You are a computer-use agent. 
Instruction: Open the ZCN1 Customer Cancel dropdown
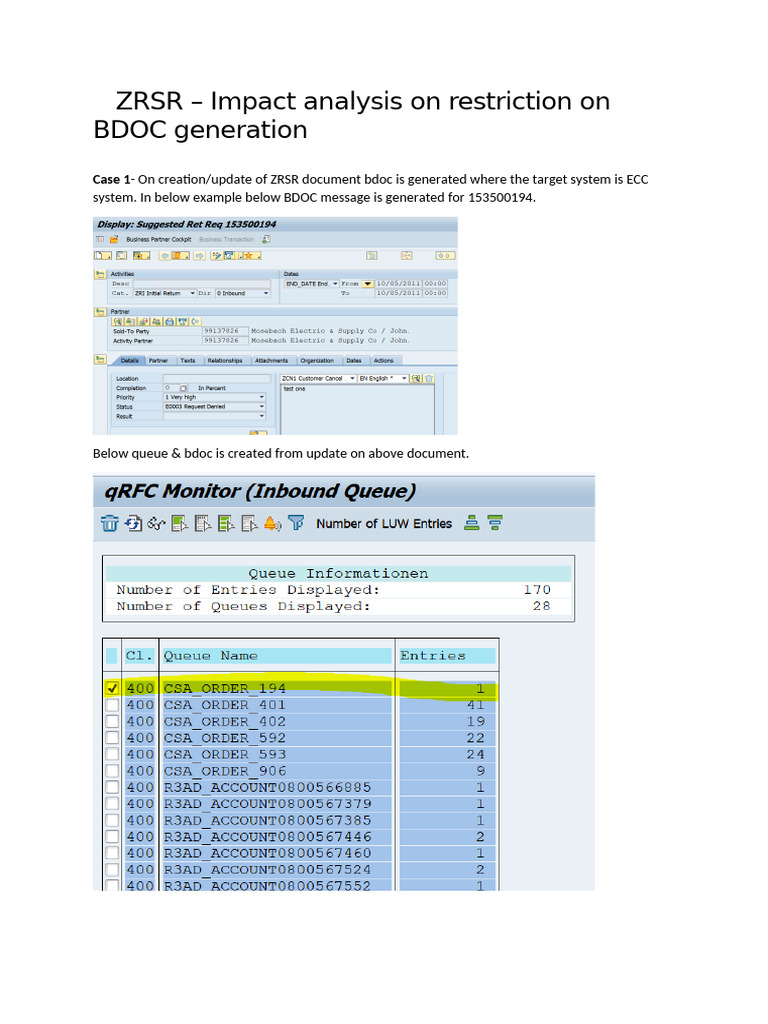(319, 378)
